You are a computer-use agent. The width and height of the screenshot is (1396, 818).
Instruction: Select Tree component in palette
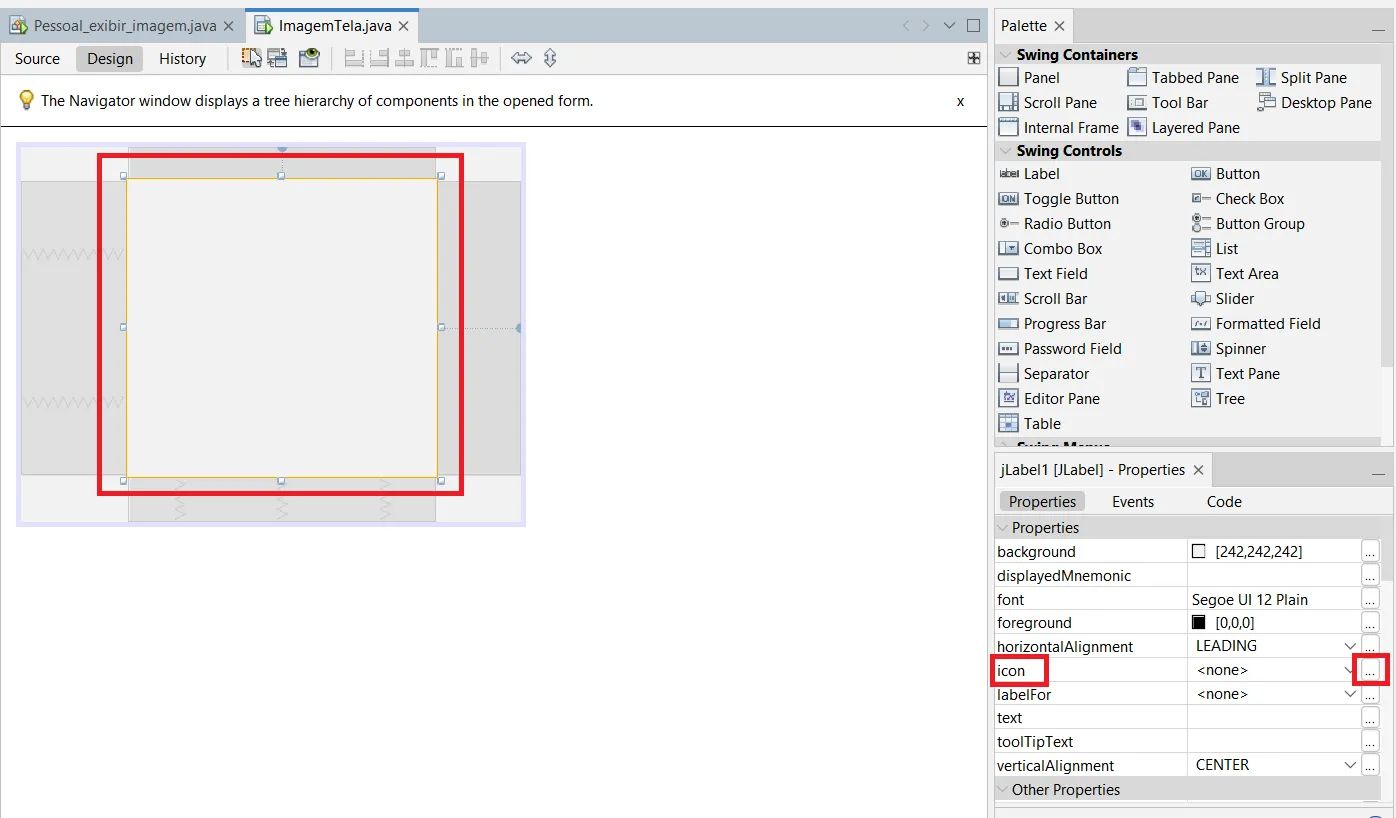point(1218,398)
